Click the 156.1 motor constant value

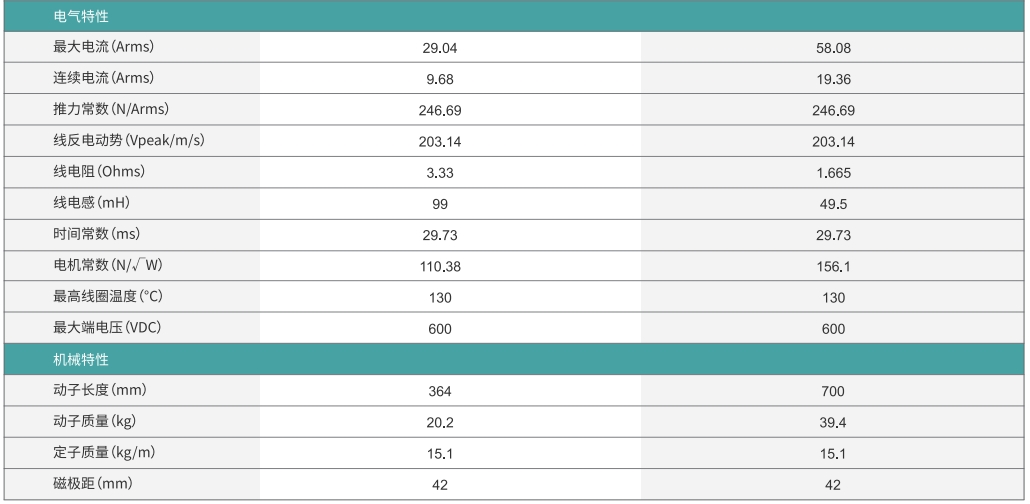tap(833, 267)
